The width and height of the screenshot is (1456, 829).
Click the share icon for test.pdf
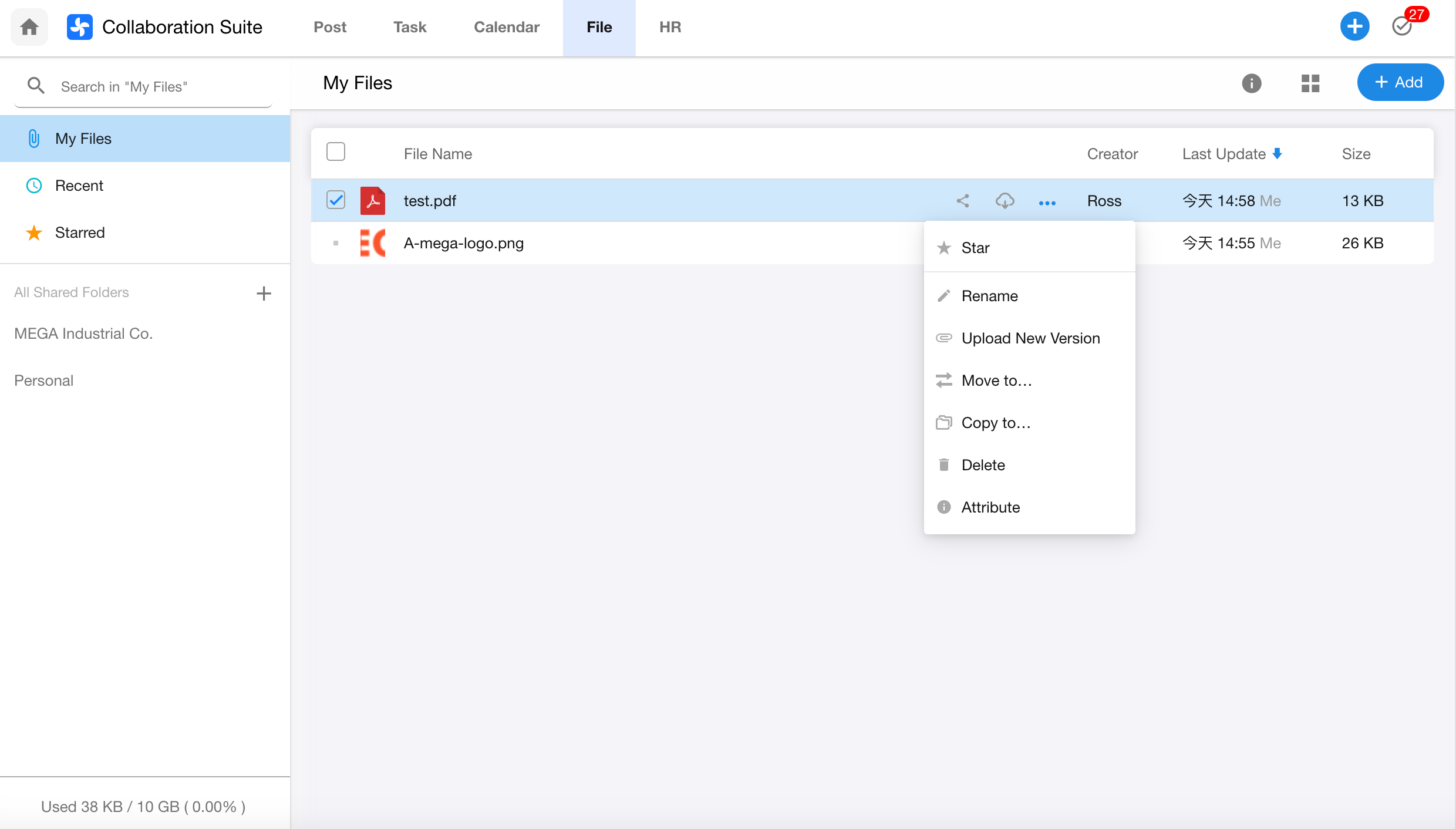click(963, 201)
